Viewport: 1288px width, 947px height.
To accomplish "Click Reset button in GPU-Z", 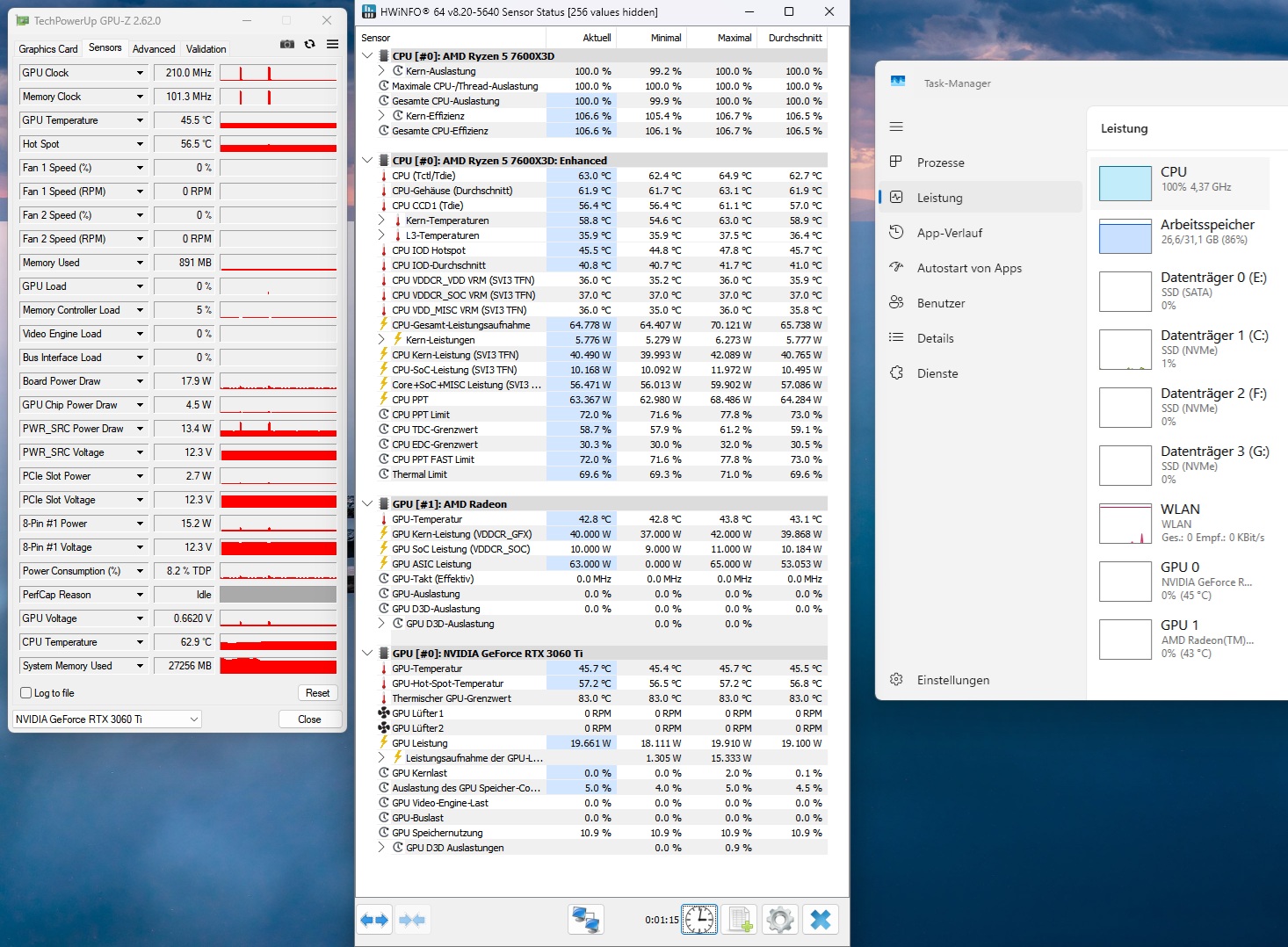I will coord(318,693).
